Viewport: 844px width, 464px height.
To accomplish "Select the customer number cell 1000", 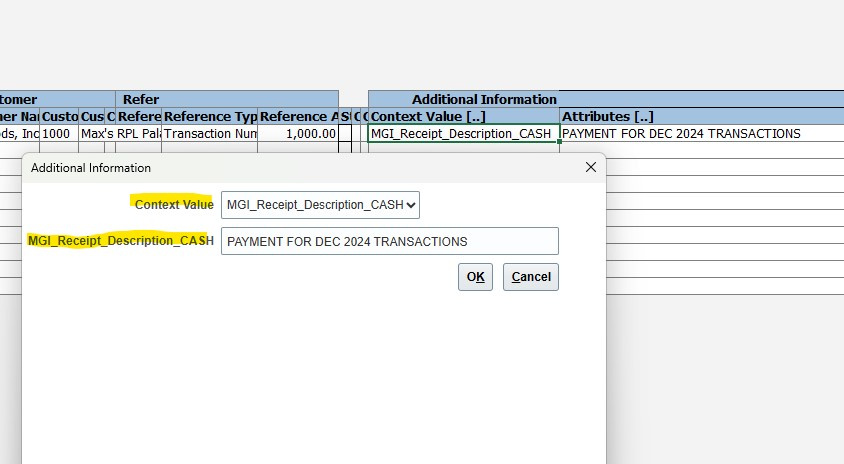I will coord(59,133).
